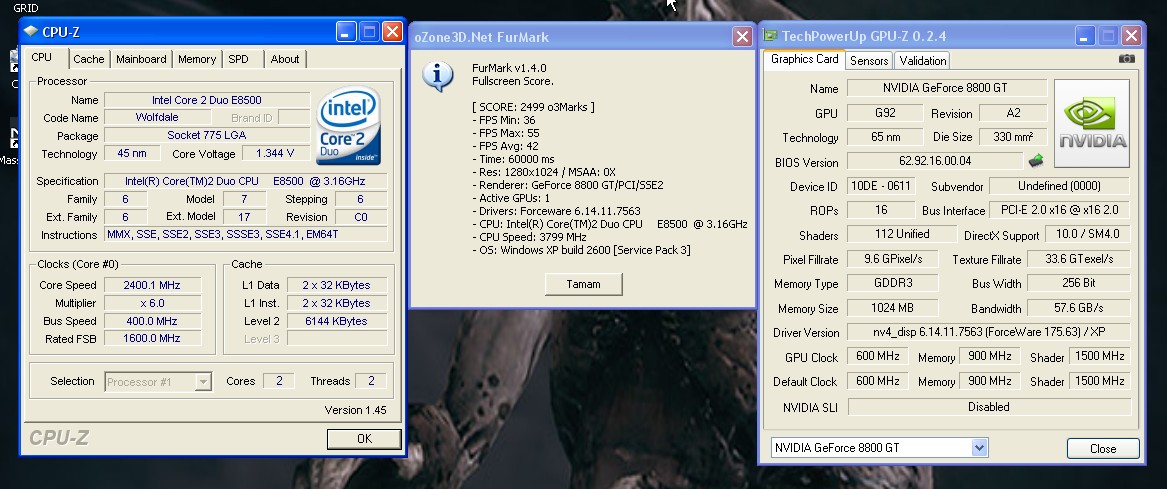The height and width of the screenshot is (489, 1167).
Task: Click the OK button in CPU-Z
Action: coord(364,438)
